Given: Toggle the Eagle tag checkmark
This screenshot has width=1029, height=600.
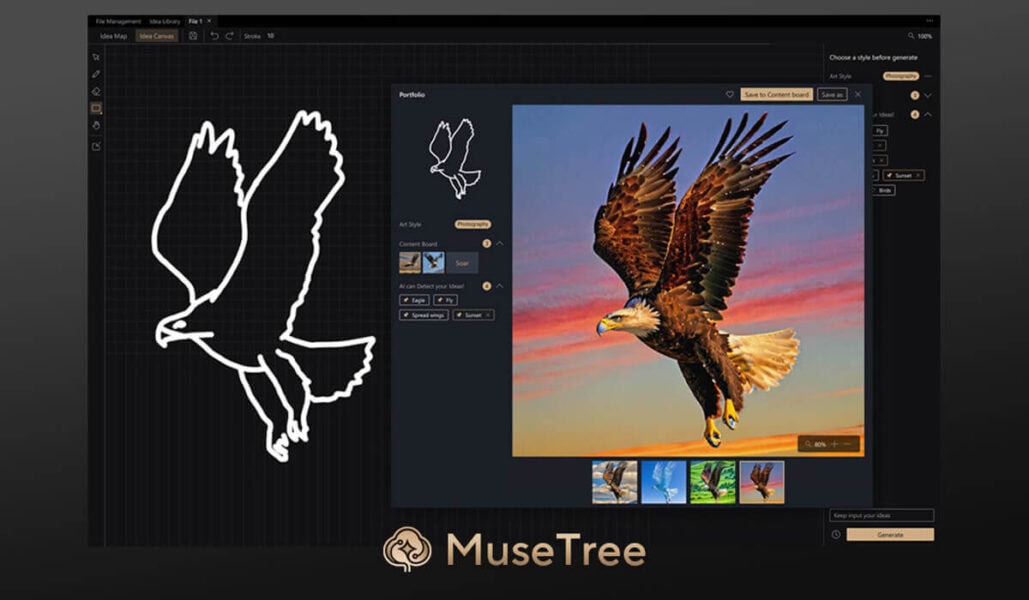Looking at the screenshot, I should tap(406, 300).
